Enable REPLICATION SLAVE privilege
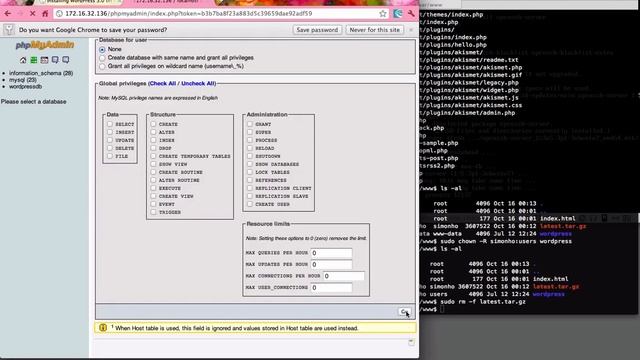The width and height of the screenshot is (640, 360). 250,196
